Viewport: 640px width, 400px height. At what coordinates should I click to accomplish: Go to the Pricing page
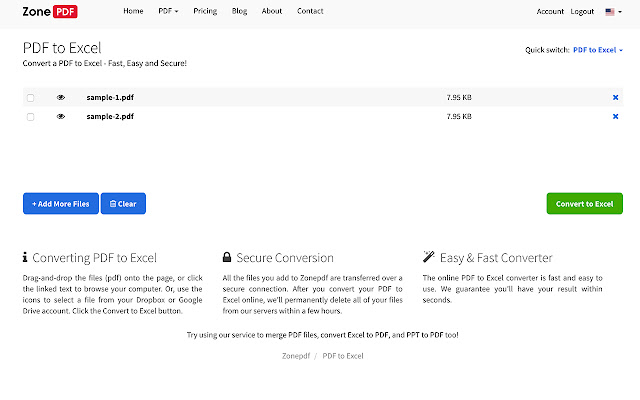tap(205, 11)
